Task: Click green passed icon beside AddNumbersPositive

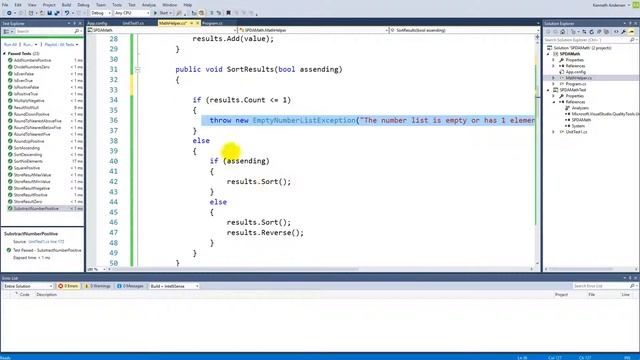Action: click(10, 60)
